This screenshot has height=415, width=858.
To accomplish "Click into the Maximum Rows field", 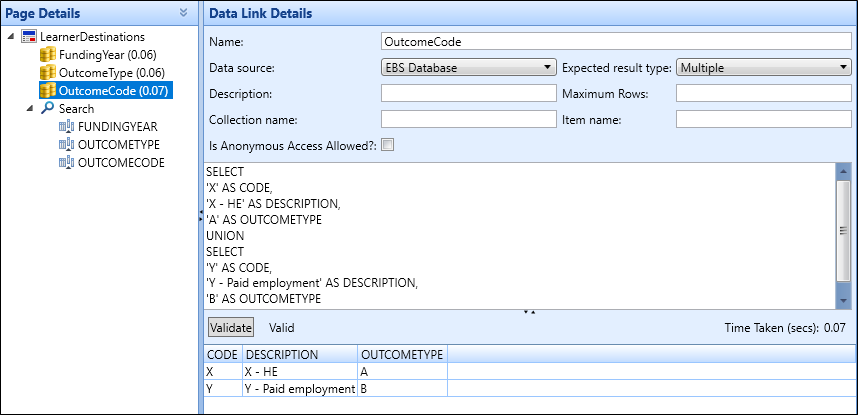I will (x=763, y=94).
